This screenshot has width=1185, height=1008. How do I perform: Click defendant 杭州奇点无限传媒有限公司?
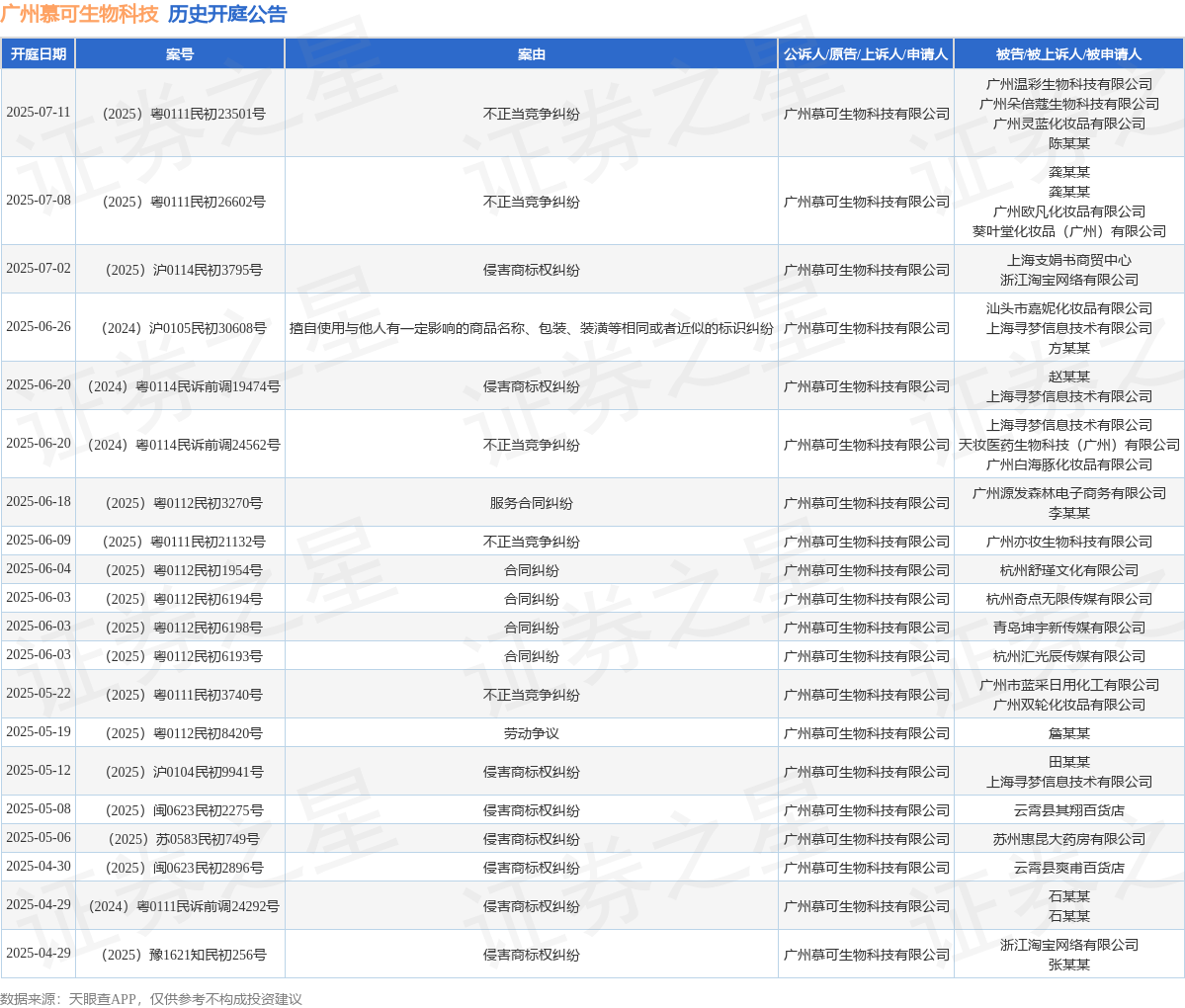pyautogui.click(x=1068, y=599)
